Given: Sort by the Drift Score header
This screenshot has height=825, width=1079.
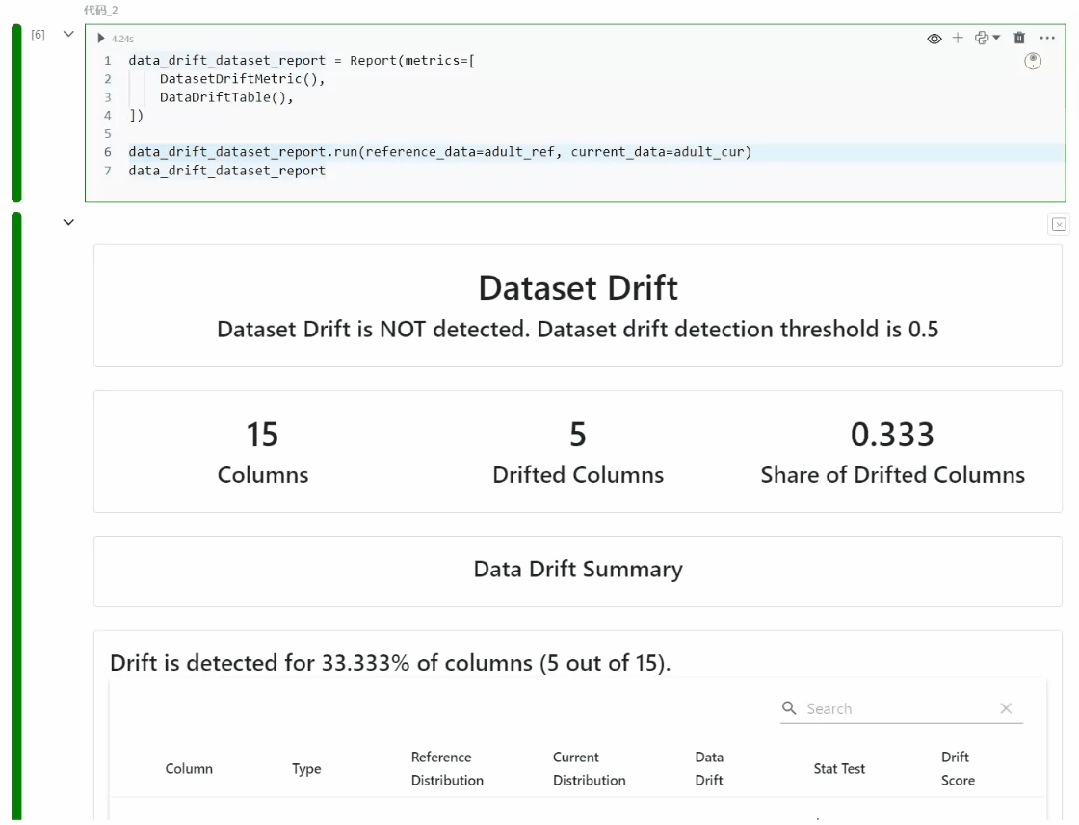Looking at the screenshot, I should pyautogui.click(x=958, y=769).
